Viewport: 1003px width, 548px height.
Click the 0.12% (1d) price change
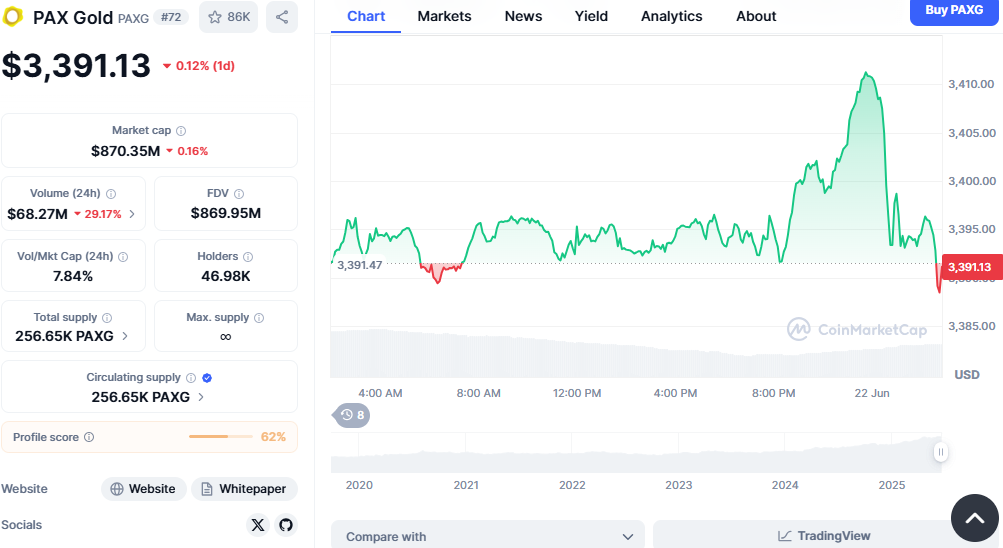click(x=199, y=66)
